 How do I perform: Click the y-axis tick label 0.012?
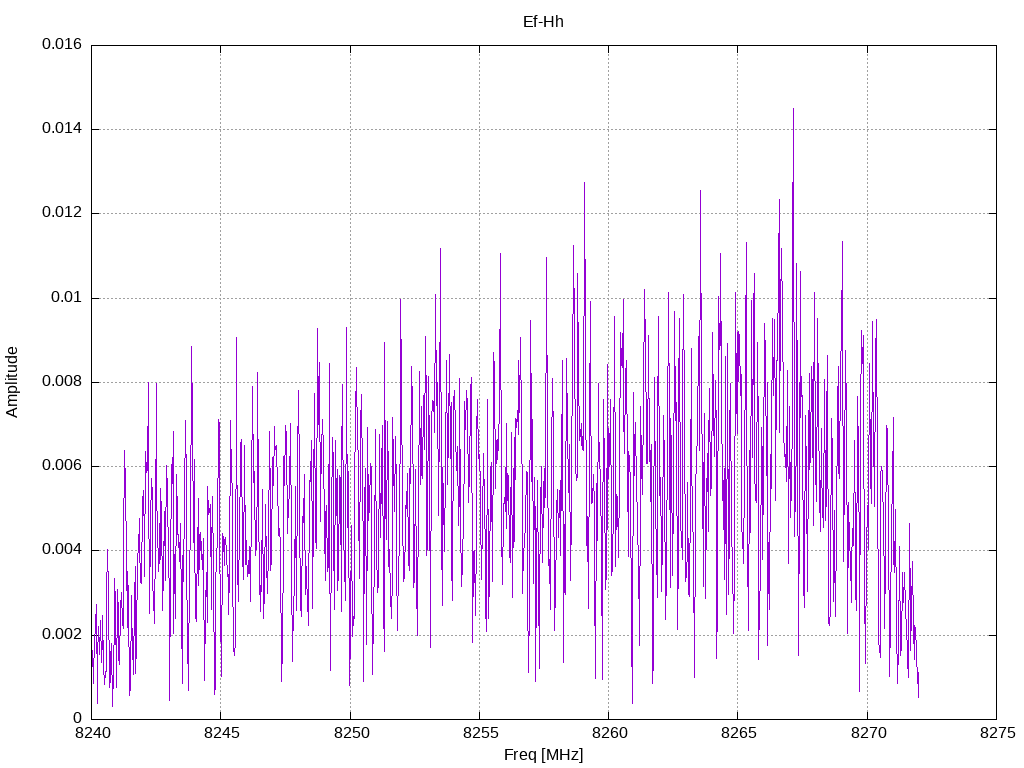point(62,213)
